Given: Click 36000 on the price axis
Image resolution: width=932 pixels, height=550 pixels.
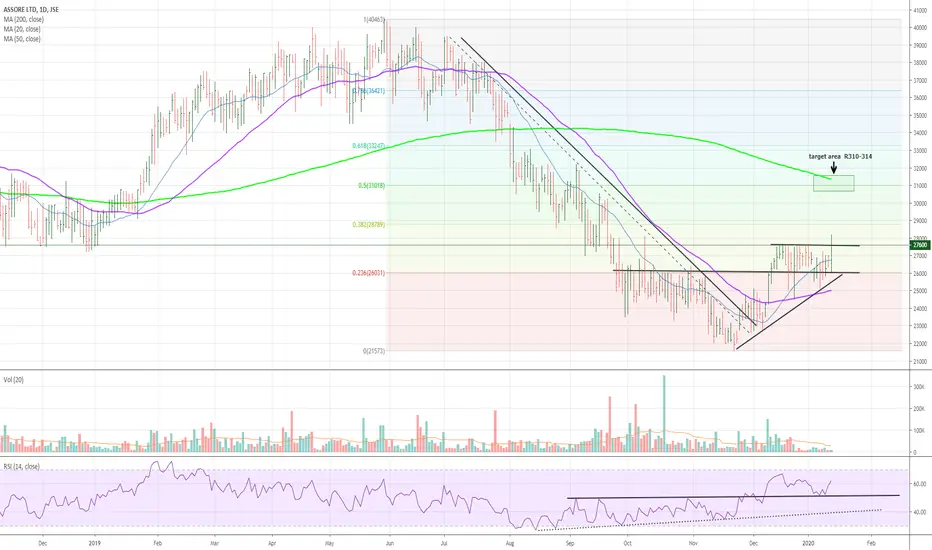Looking at the screenshot, I should tap(920, 98).
